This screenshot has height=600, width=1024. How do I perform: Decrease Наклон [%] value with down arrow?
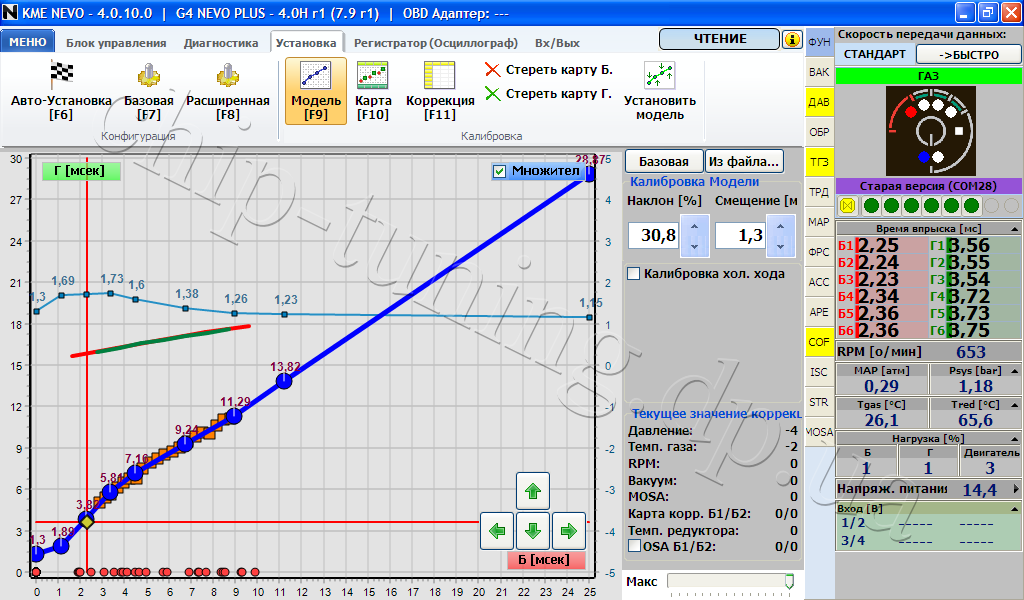coord(694,246)
